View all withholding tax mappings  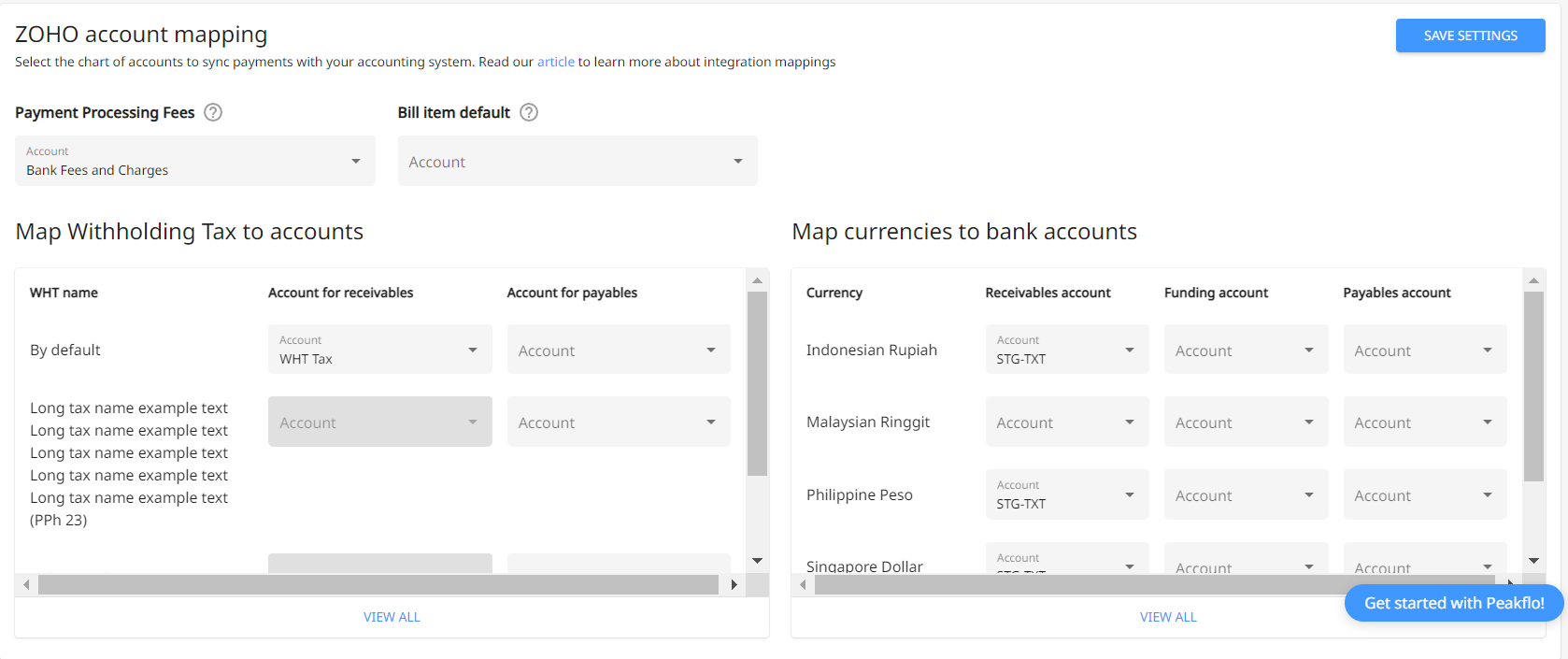pos(392,617)
